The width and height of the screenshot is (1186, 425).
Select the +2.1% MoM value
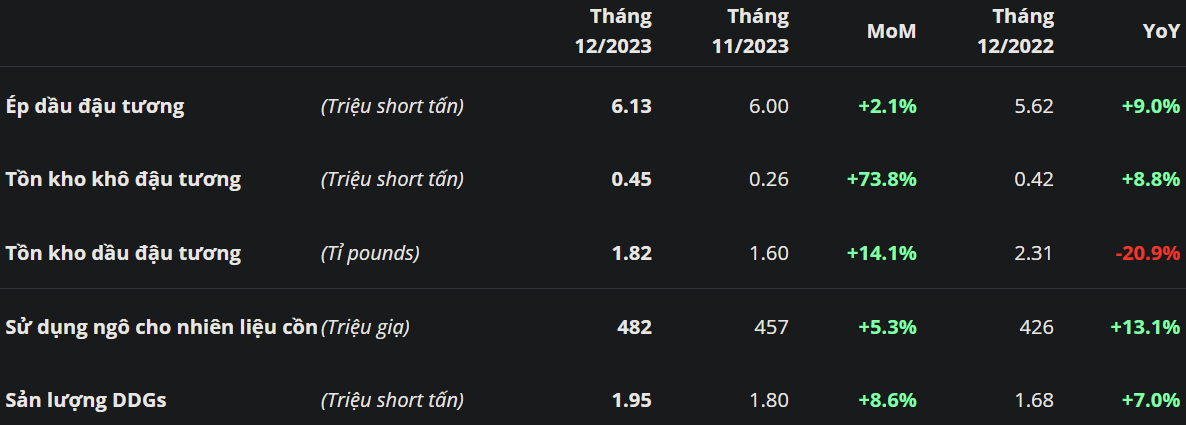pos(887,106)
